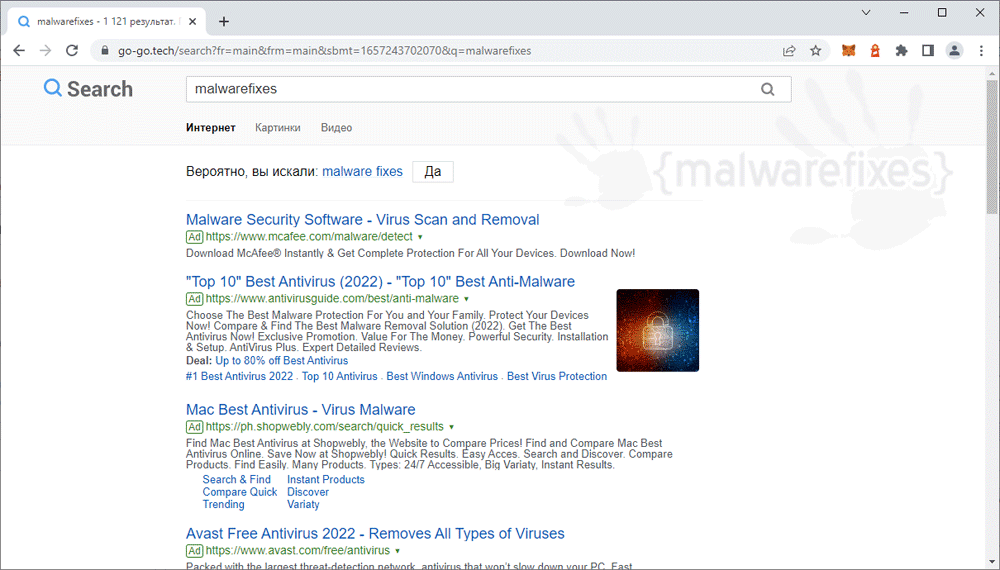Screen dimensions: 1000x570
Task: Expand the shopwebly.com ad URL dropdown arrow
Action: (452, 427)
